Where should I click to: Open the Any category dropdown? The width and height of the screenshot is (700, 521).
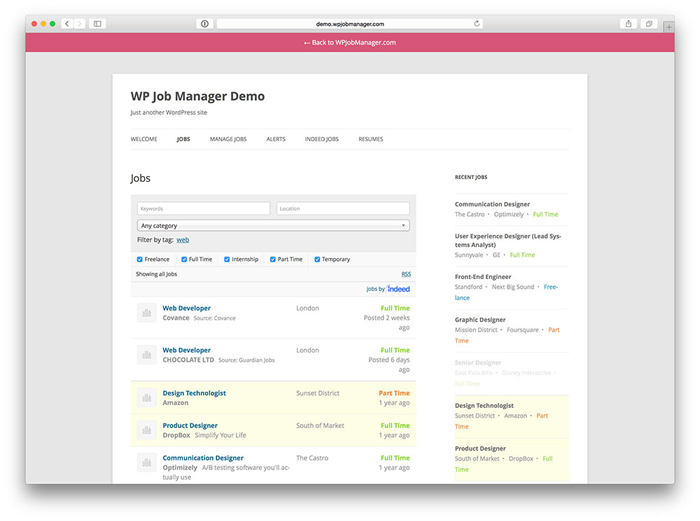tap(273, 225)
